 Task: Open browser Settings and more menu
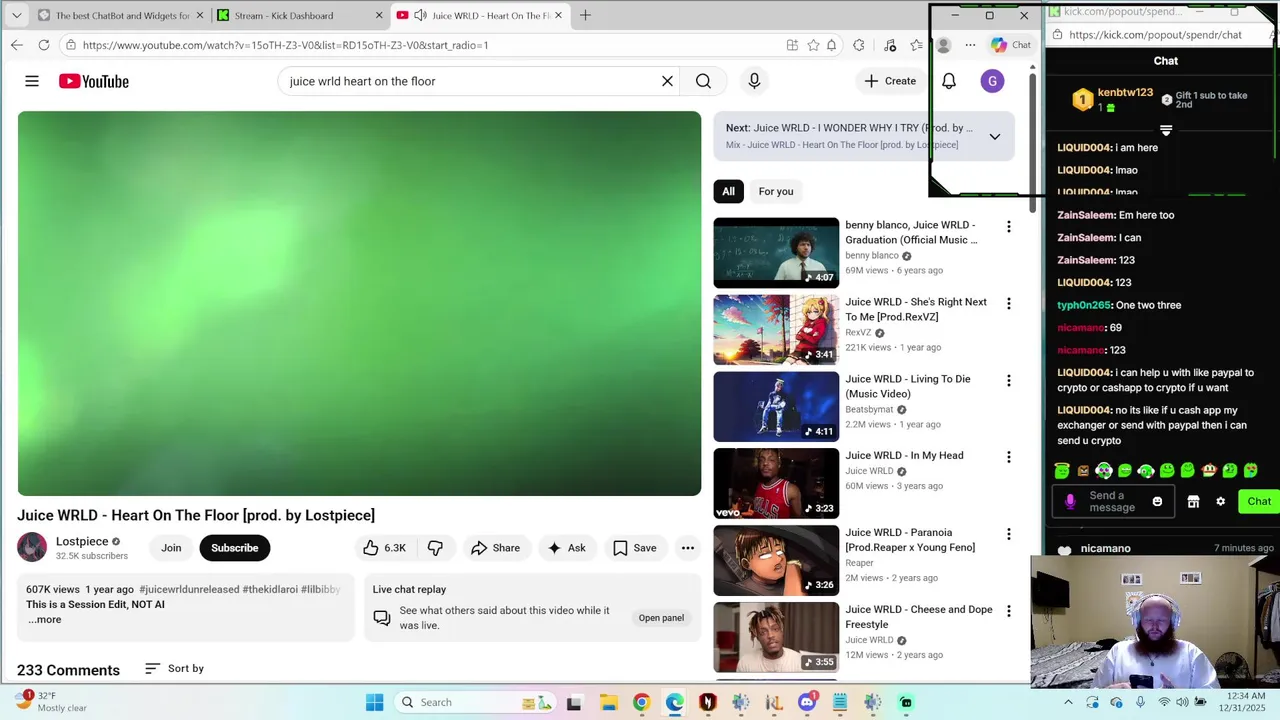pos(970,45)
